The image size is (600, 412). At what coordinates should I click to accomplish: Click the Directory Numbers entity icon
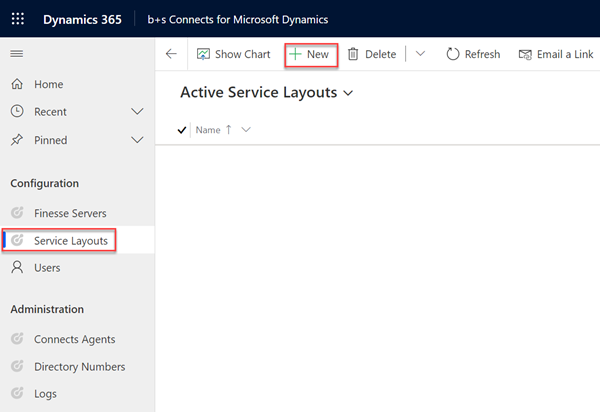[17, 366]
